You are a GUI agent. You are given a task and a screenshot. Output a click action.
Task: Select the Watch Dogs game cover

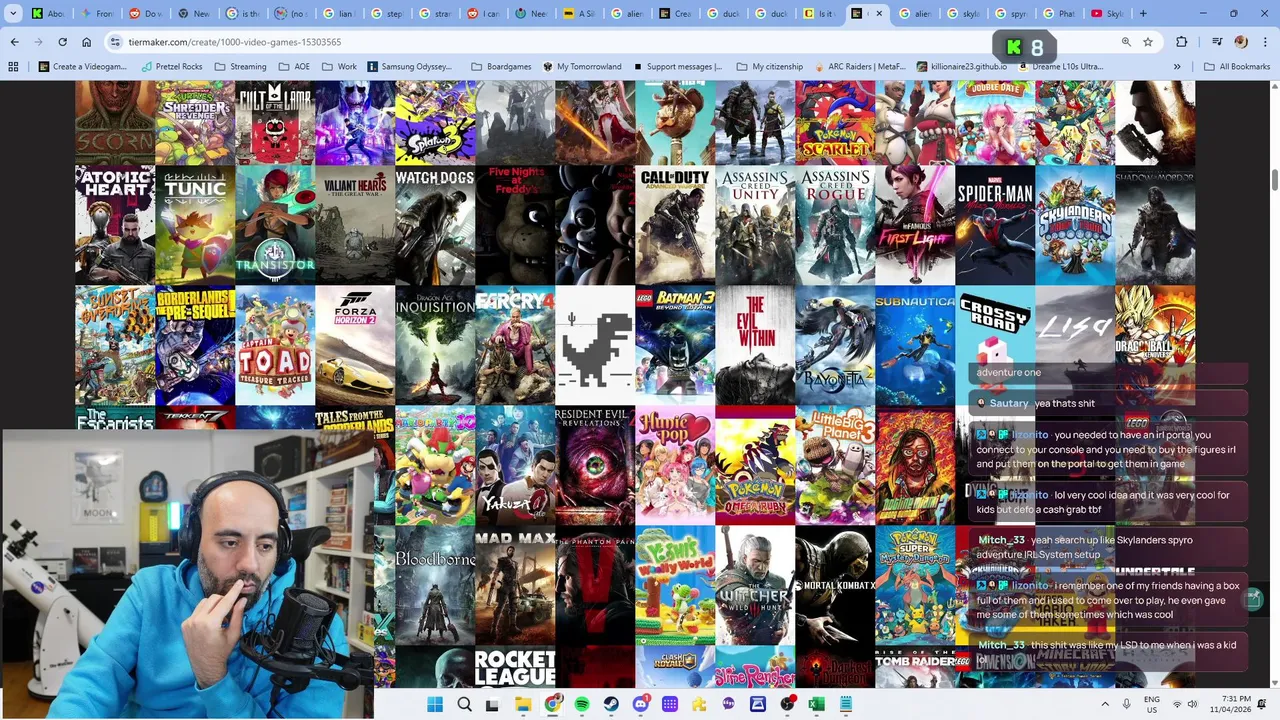[x=435, y=225]
